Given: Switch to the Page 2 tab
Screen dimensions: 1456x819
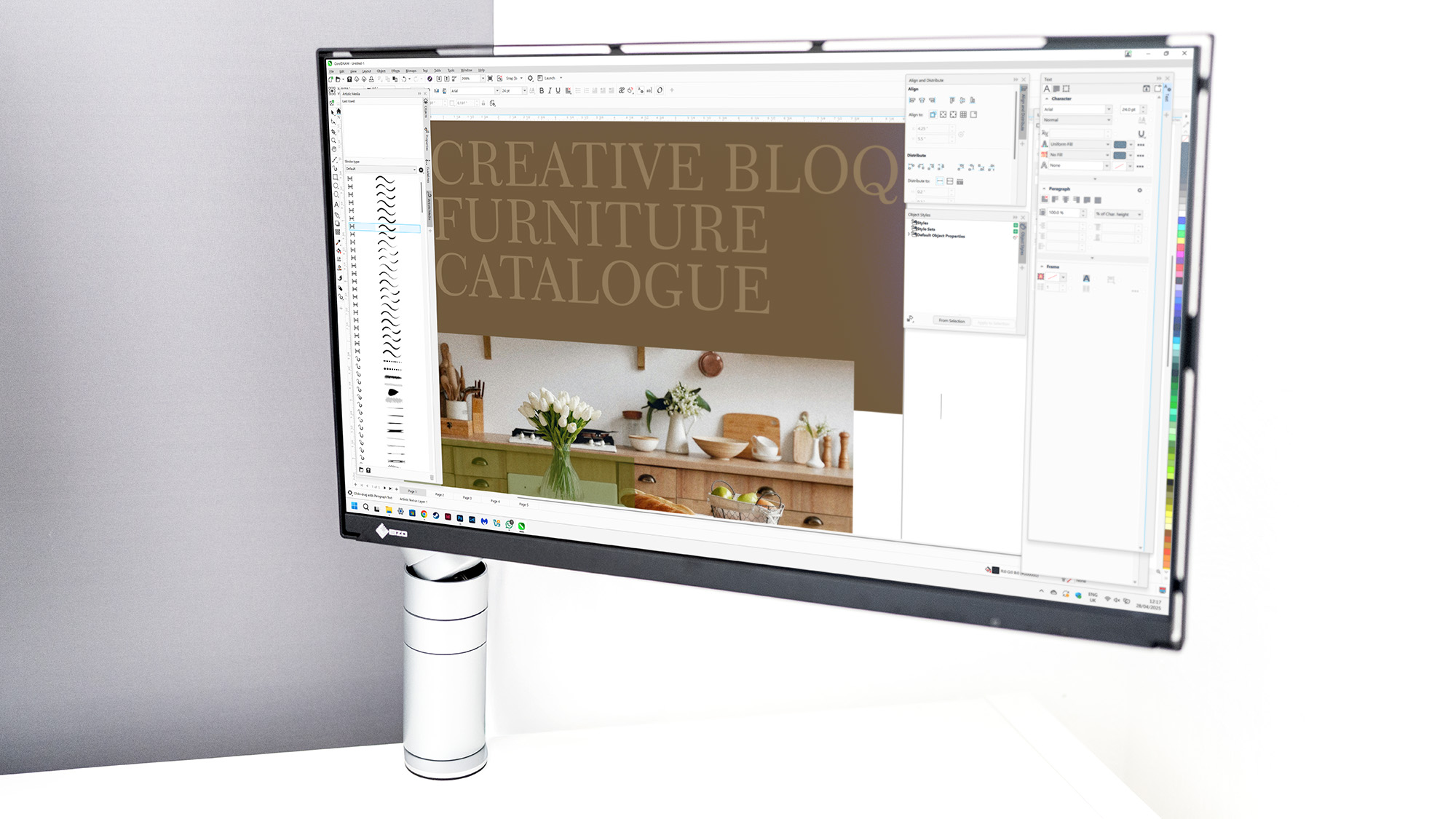Looking at the screenshot, I should pos(440,494).
